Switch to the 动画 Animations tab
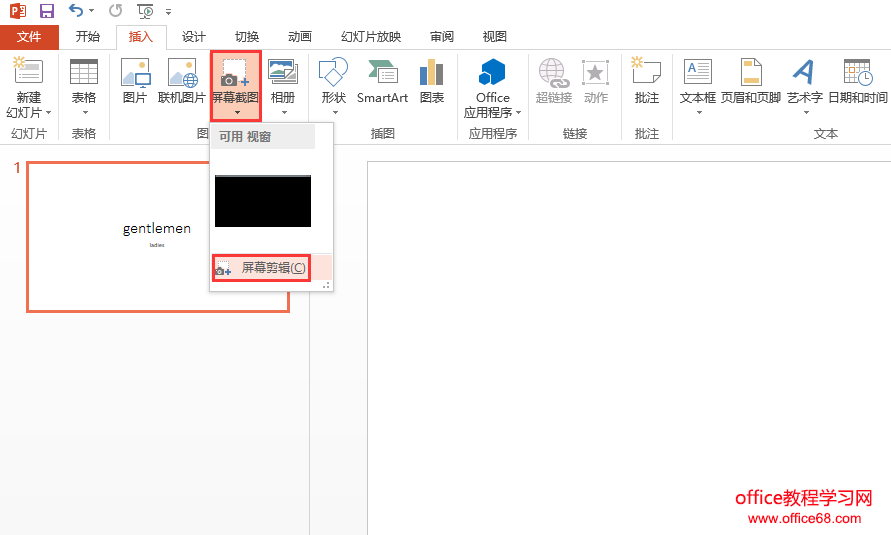891x535 pixels. tap(299, 37)
